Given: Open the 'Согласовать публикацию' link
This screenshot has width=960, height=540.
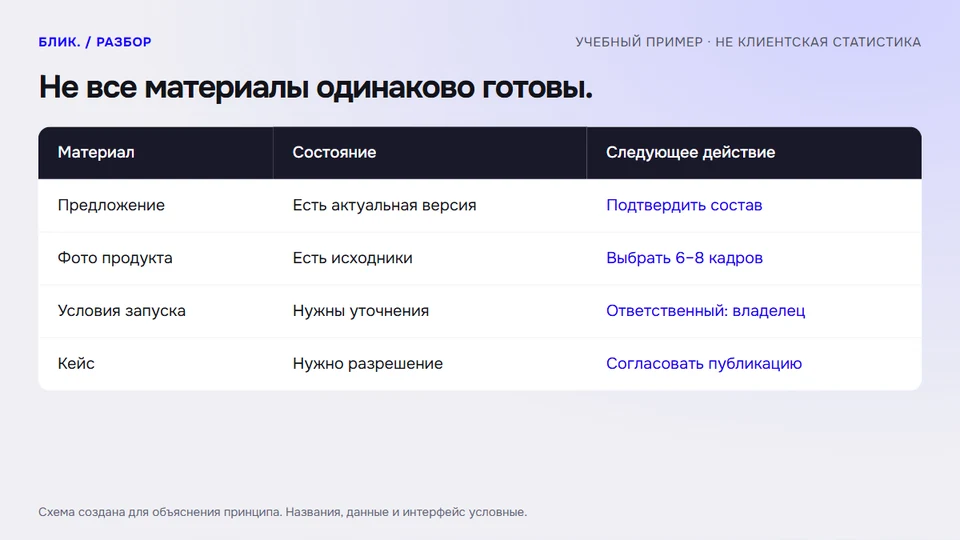Looking at the screenshot, I should click(x=704, y=363).
